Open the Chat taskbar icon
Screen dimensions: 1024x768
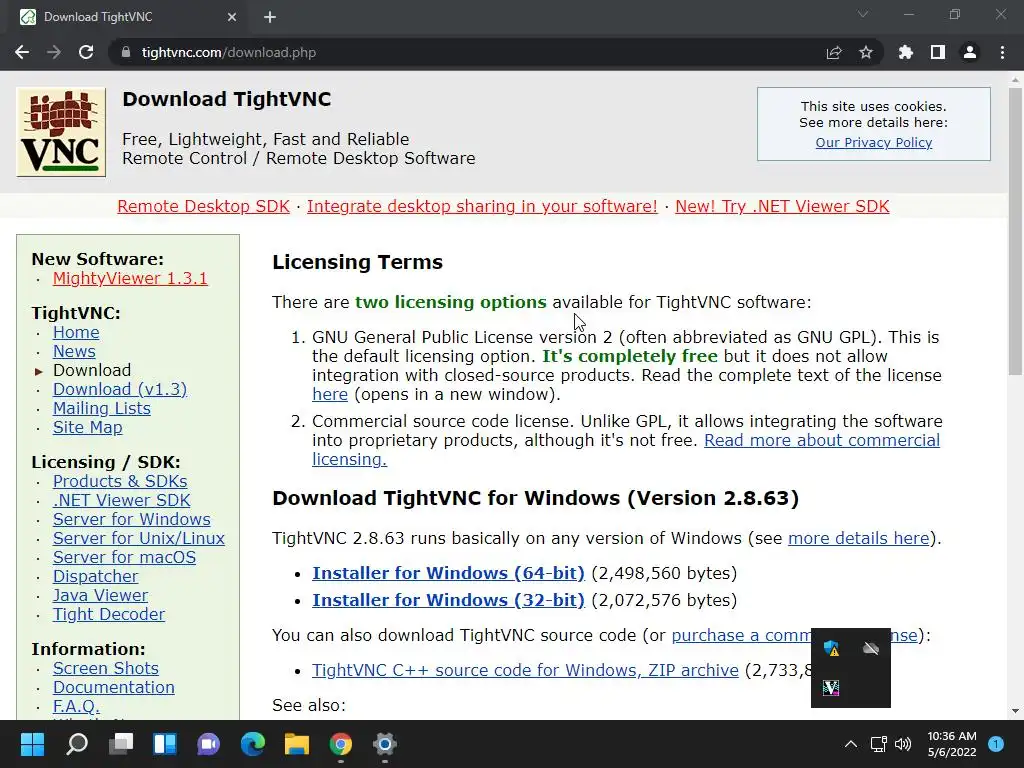pyautogui.click(x=208, y=744)
